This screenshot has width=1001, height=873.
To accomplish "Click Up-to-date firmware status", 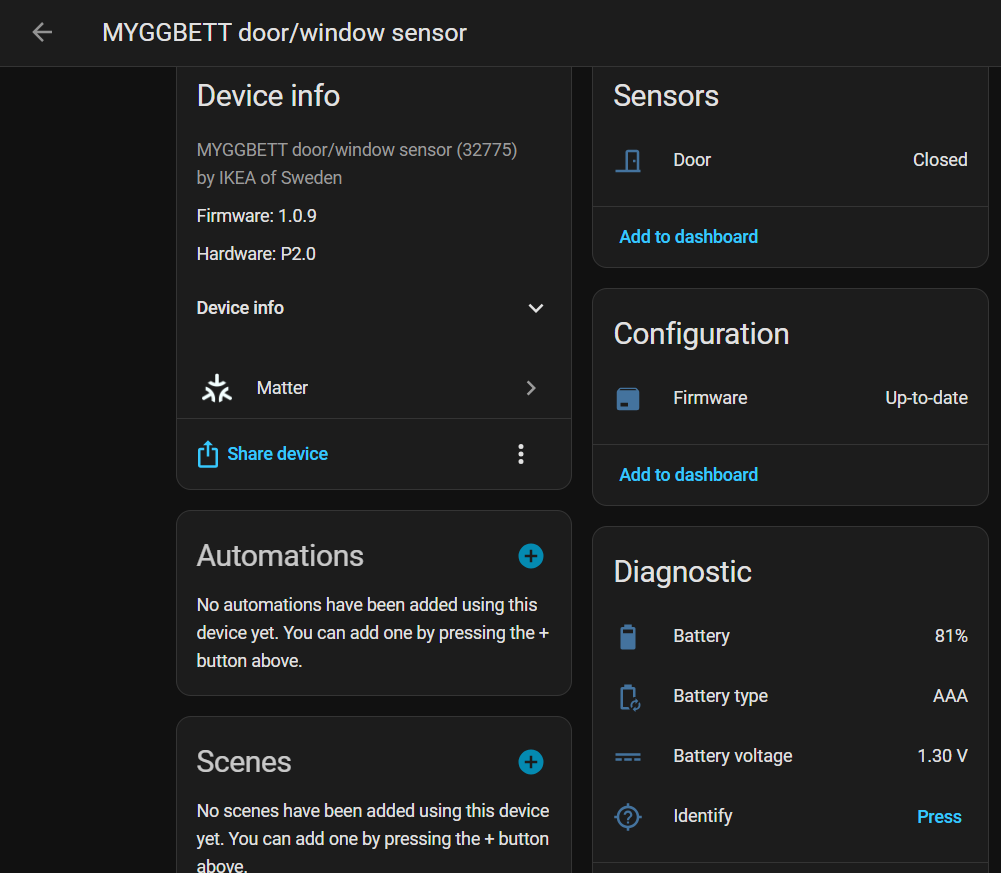I will 926,398.
